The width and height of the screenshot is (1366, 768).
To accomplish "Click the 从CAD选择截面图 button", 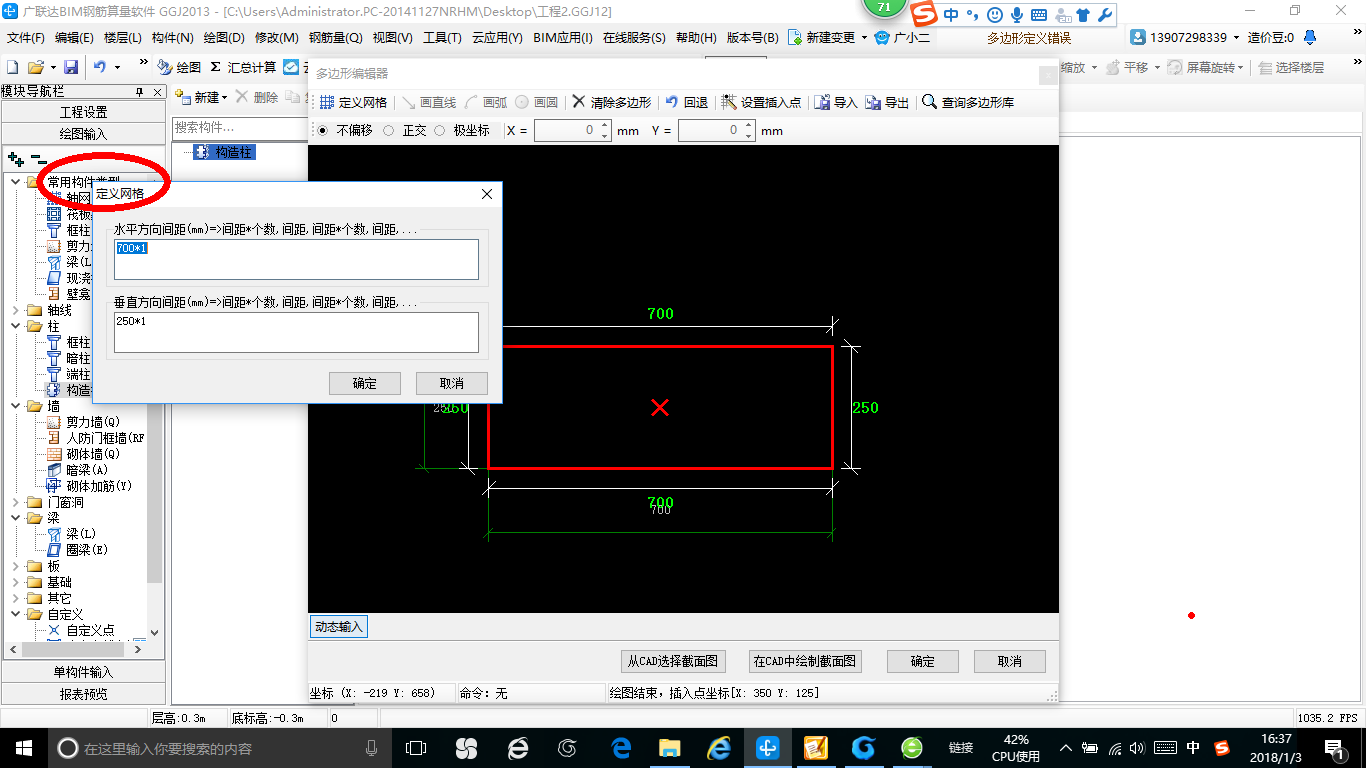I will coord(673,661).
